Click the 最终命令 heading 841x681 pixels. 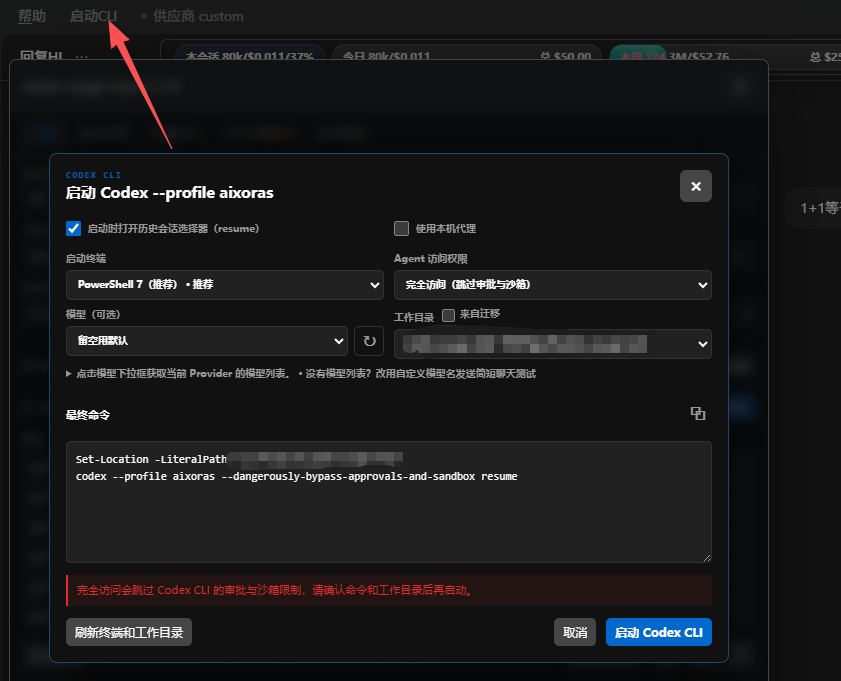[88, 415]
